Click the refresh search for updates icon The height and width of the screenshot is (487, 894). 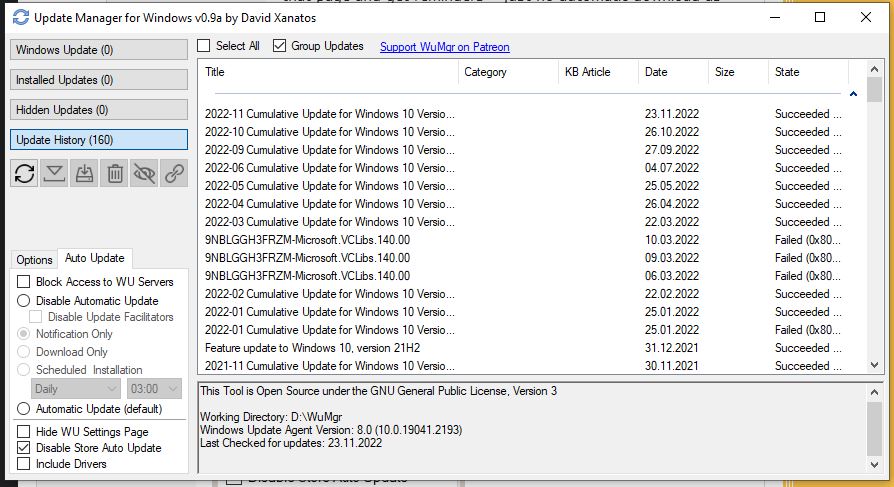25,173
